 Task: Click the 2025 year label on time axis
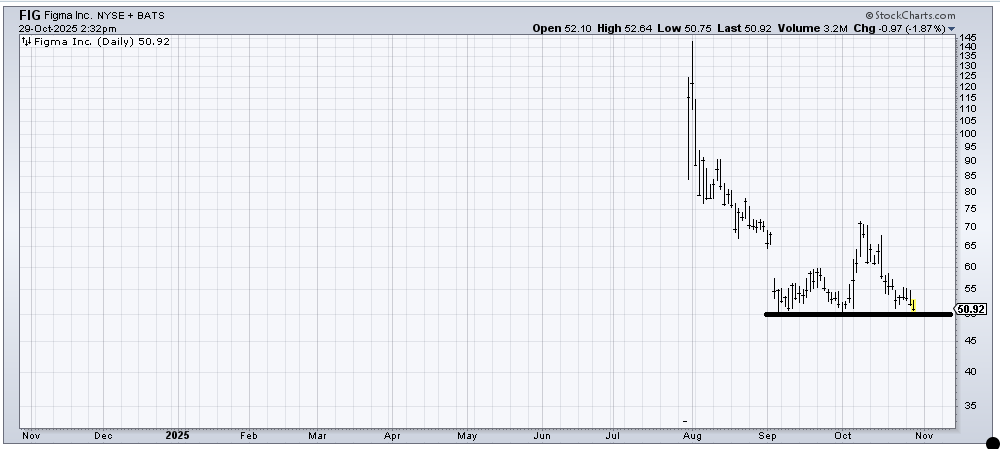click(x=176, y=436)
